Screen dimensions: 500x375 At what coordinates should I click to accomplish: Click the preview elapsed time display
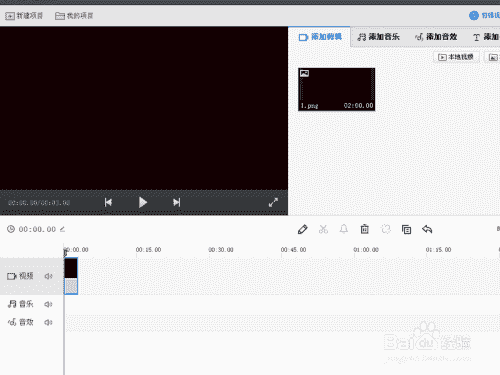[39, 203]
